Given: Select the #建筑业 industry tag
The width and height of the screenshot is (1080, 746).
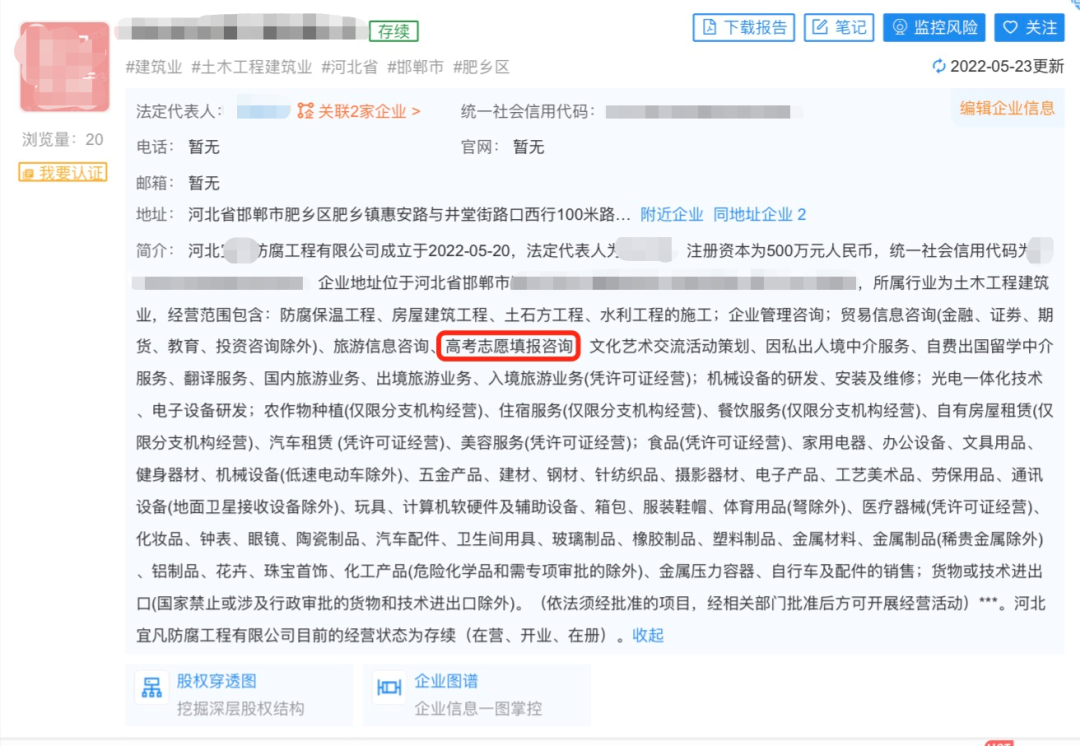Looking at the screenshot, I should [x=152, y=66].
